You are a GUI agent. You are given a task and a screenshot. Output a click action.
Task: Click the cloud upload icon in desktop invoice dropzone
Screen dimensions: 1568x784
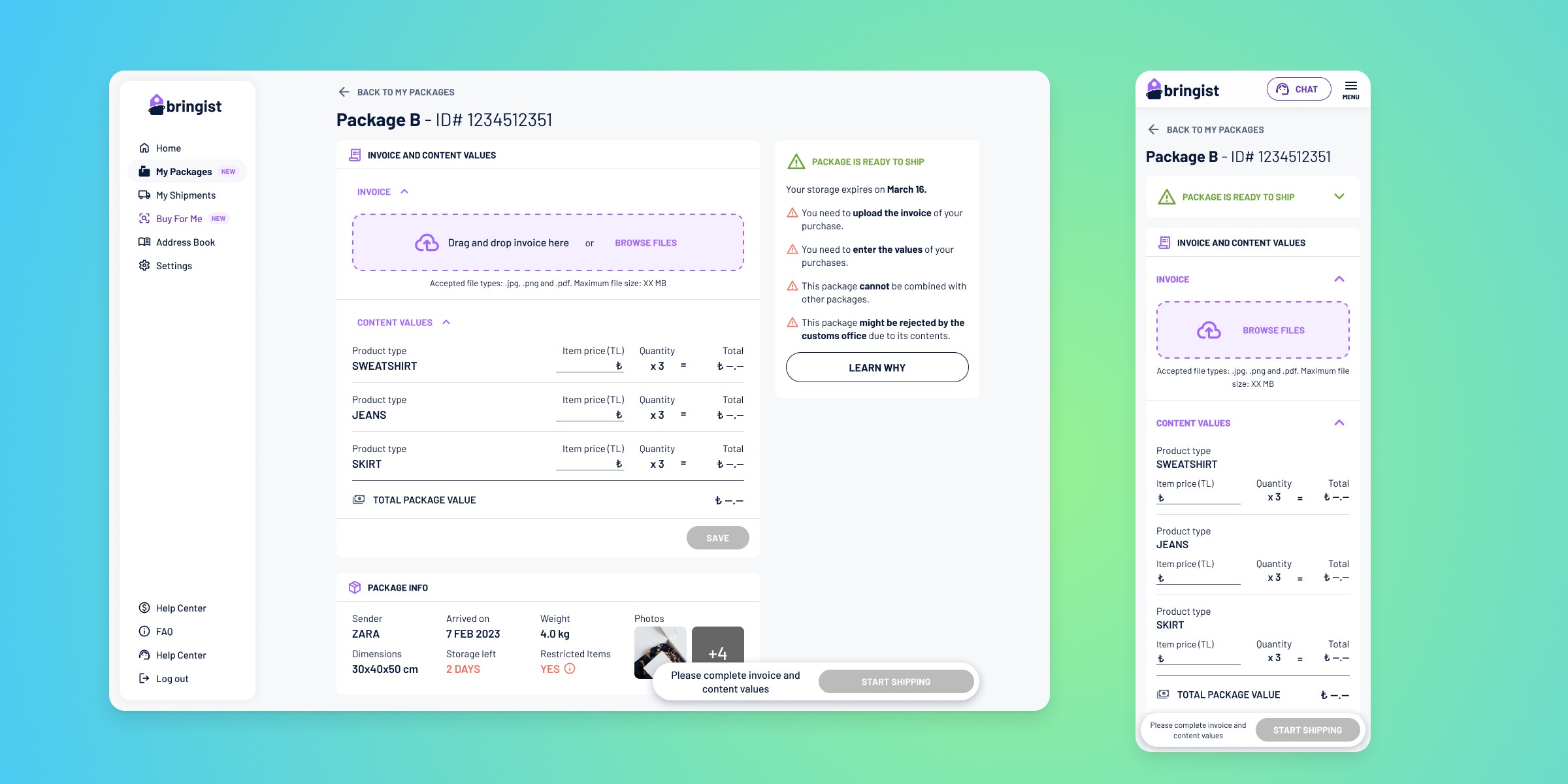coord(427,243)
